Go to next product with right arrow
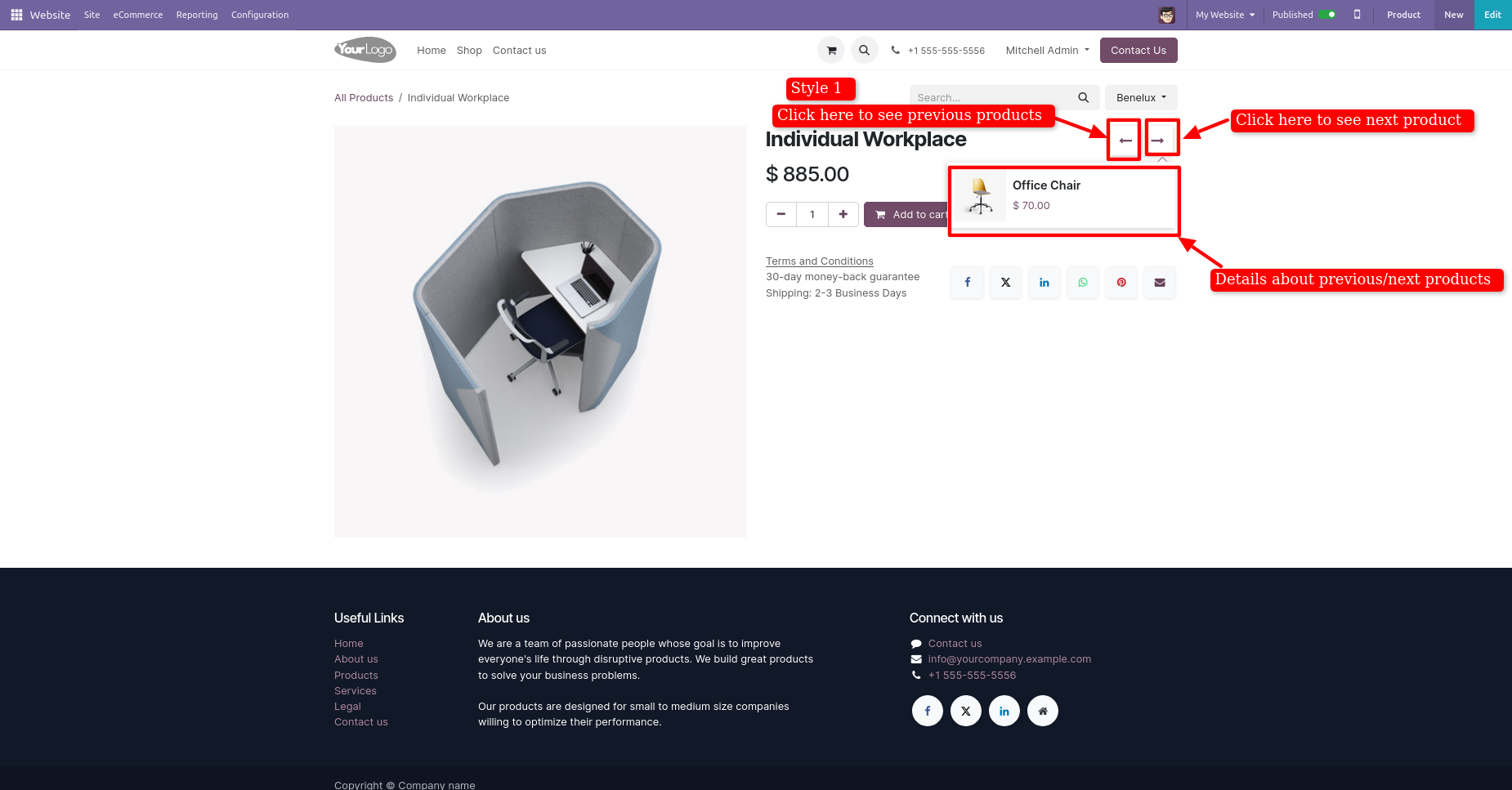The height and width of the screenshot is (790, 1512). 1157,141
